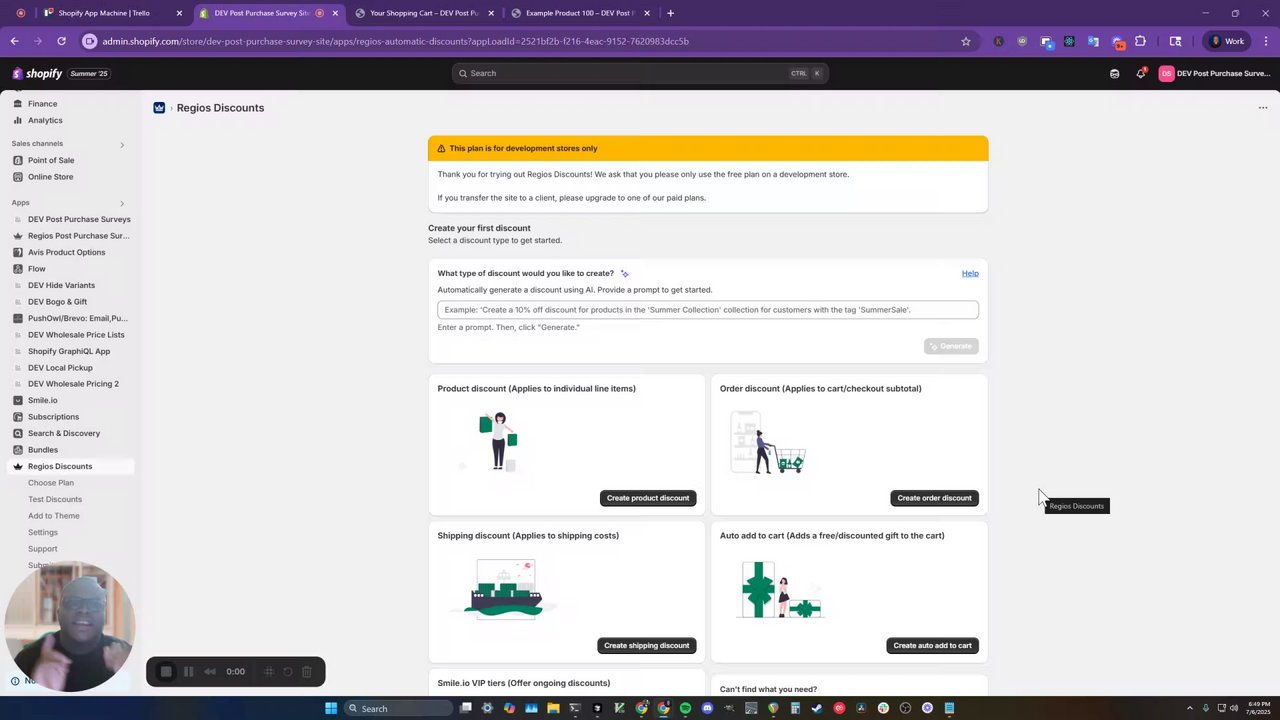Screen dimensions: 1280x720
Task: Open Spotify from the taskbar
Action: pyautogui.click(x=685, y=708)
